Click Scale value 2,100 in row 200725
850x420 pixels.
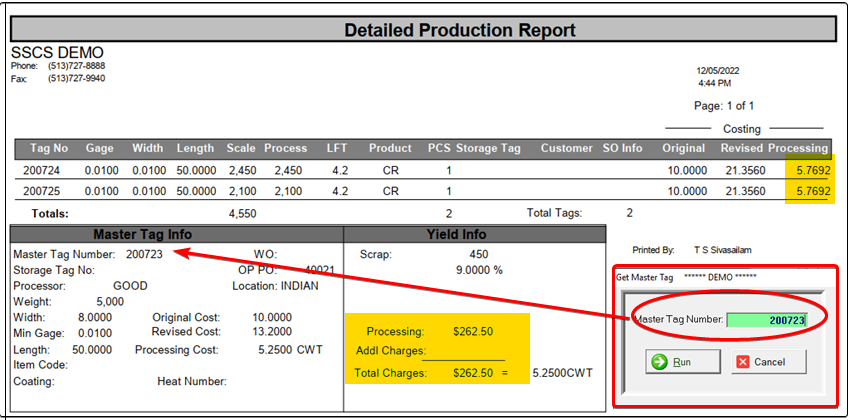(242, 191)
